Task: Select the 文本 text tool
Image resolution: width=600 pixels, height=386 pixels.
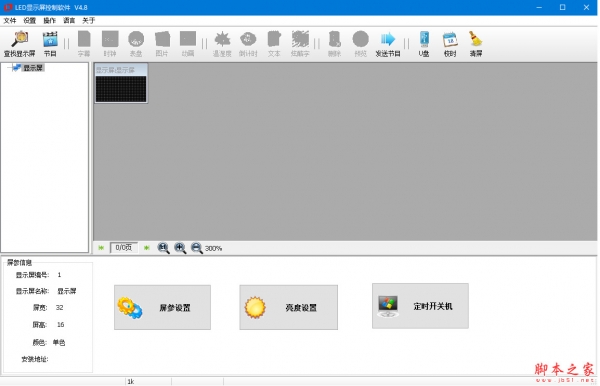Action: click(x=274, y=44)
